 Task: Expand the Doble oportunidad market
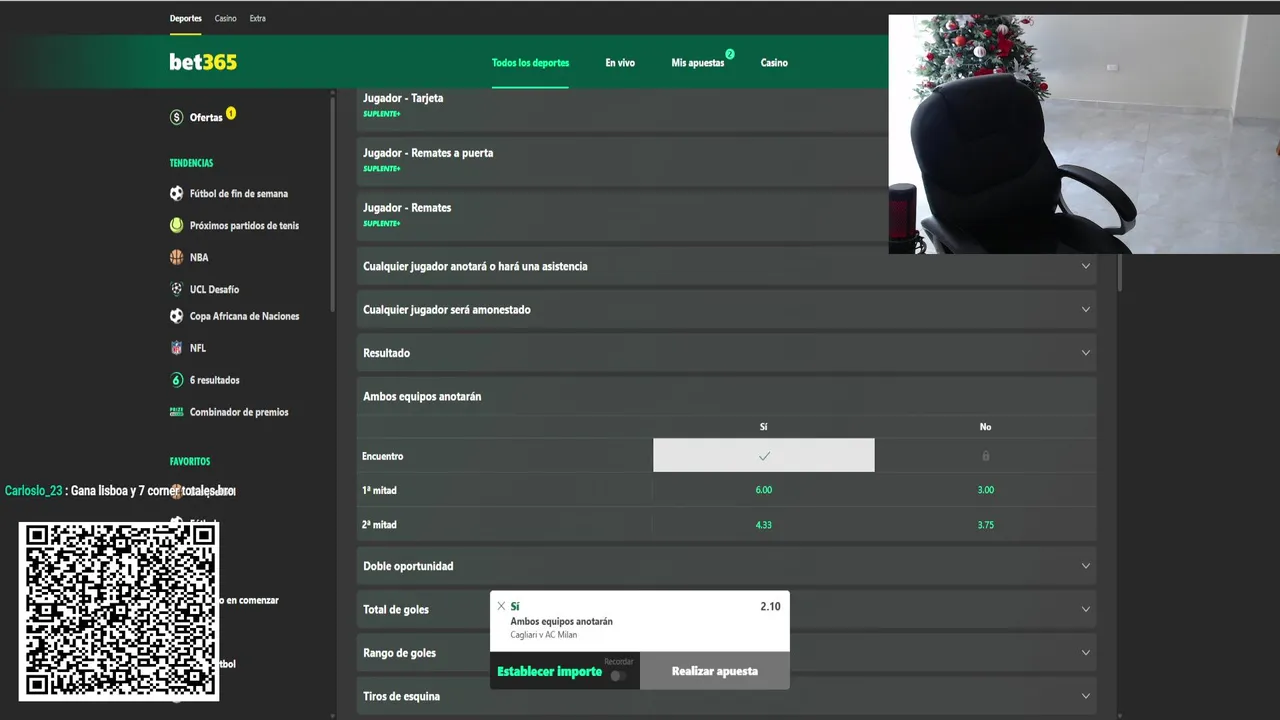point(726,566)
